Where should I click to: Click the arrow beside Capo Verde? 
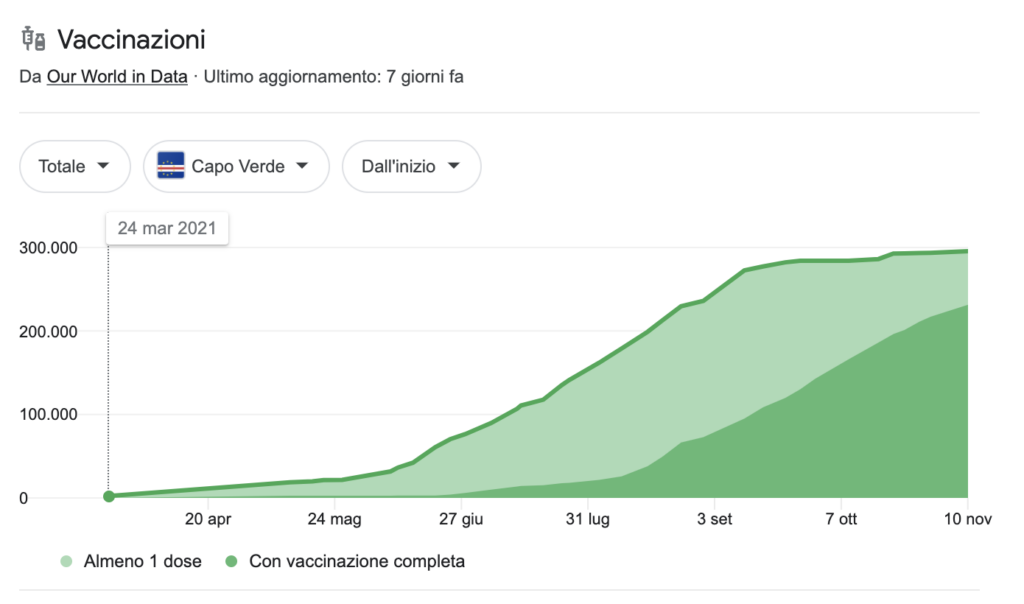[301, 167]
